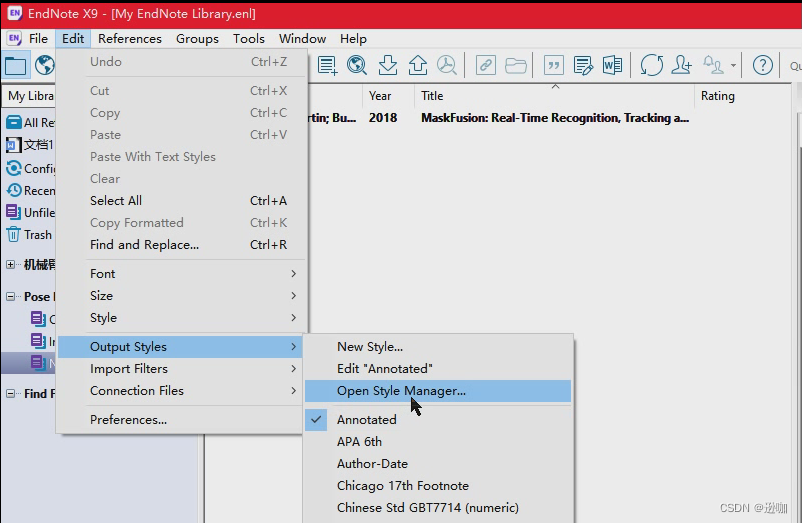Click the Share Library person-plus icon
This screenshot has height=523, width=802.
tap(682, 65)
